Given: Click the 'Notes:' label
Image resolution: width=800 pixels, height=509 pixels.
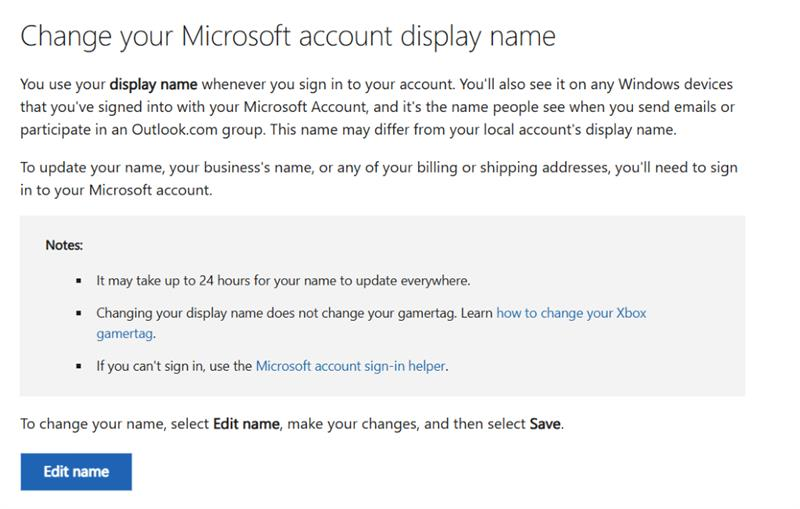Looking at the screenshot, I should point(64,245).
